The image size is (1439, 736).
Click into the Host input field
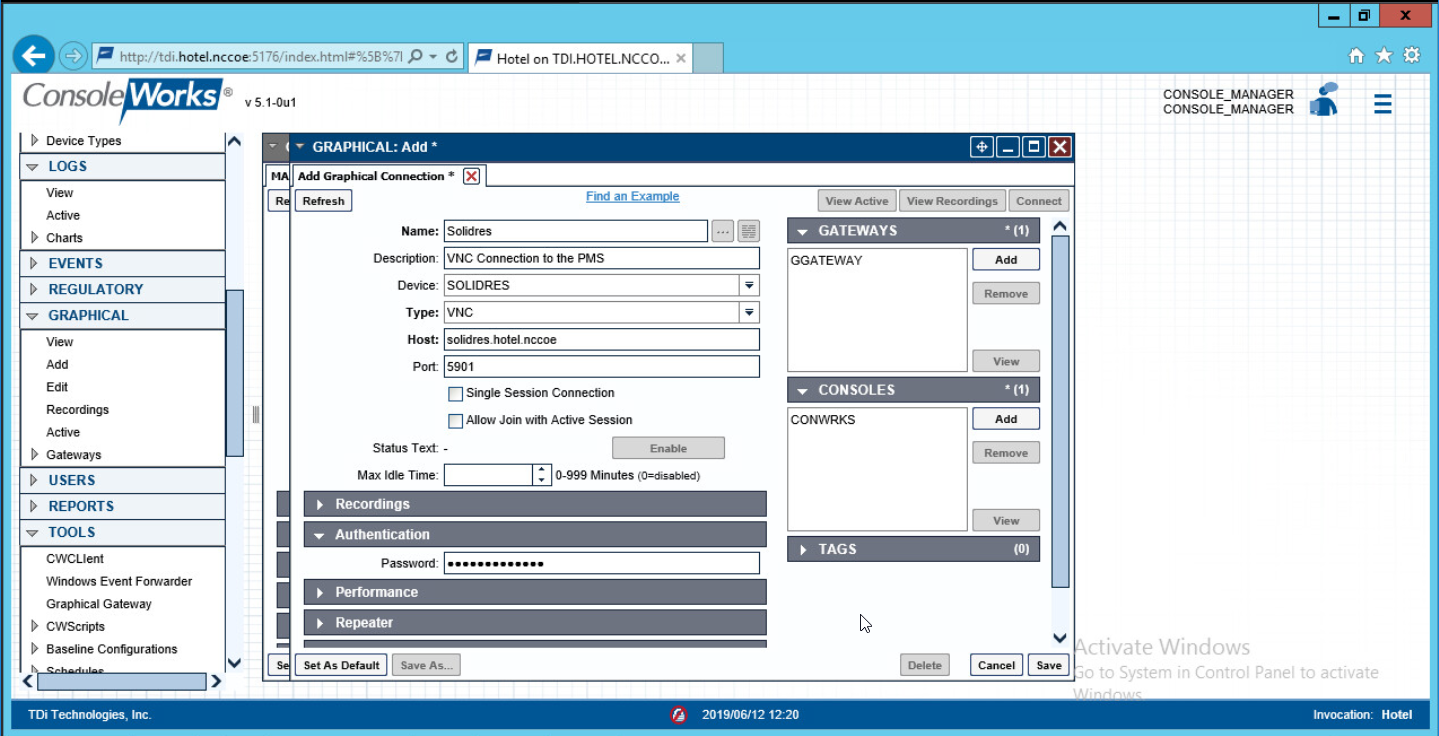pos(601,340)
